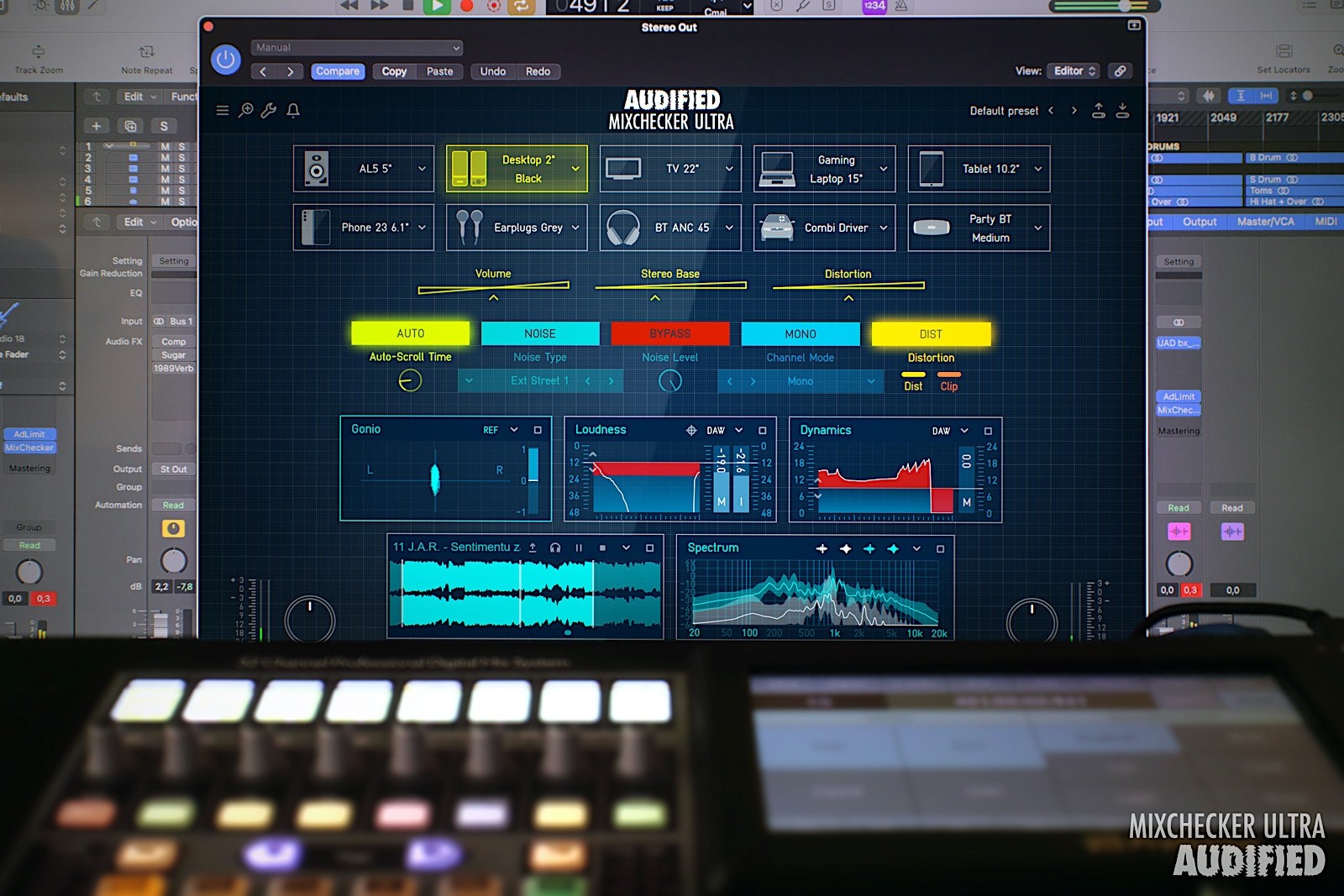Expand the AL5 5" device dropdown arrow
This screenshot has height=896, width=1344.
click(x=422, y=169)
